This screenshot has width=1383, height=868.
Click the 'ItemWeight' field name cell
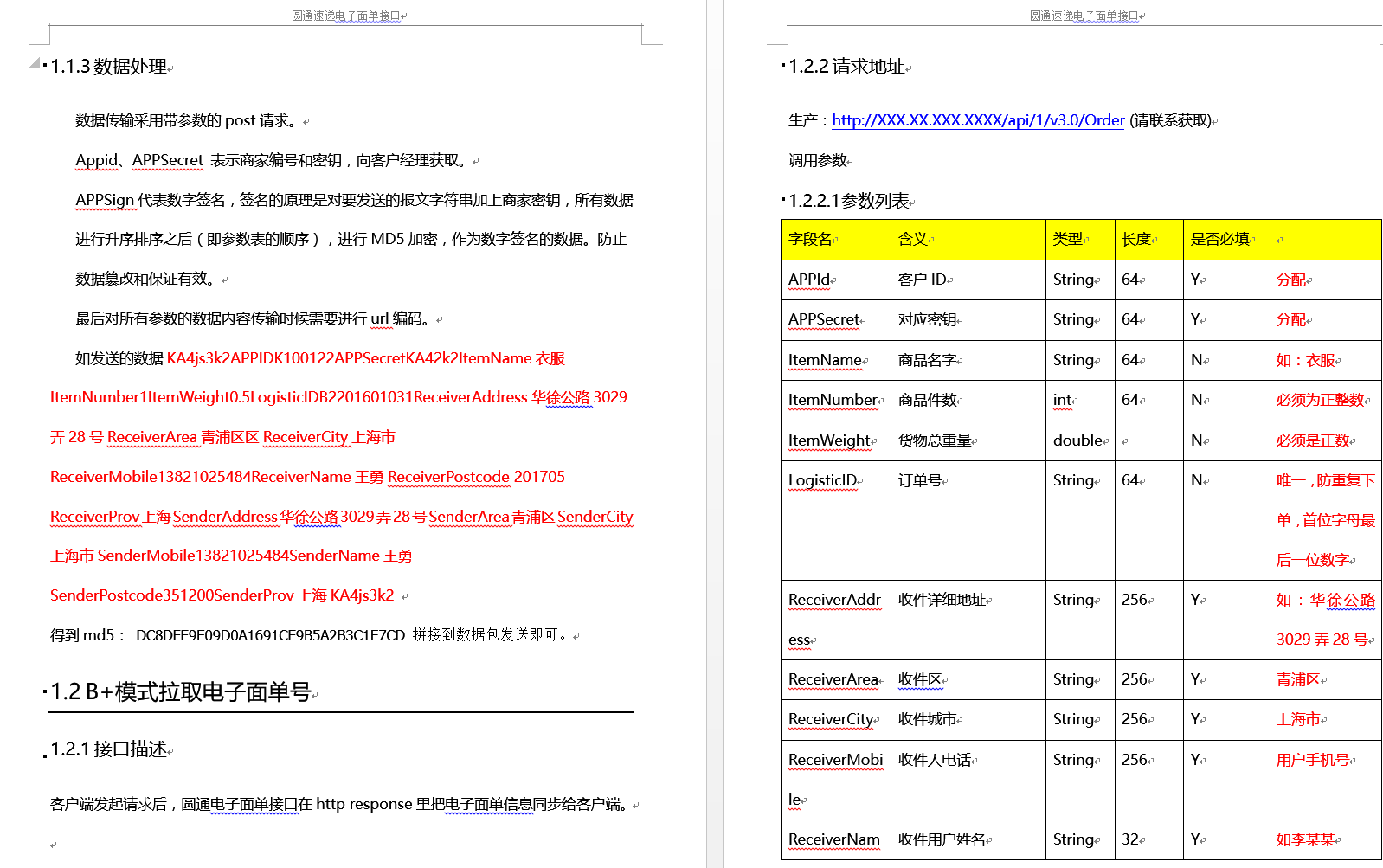pos(836,440)
